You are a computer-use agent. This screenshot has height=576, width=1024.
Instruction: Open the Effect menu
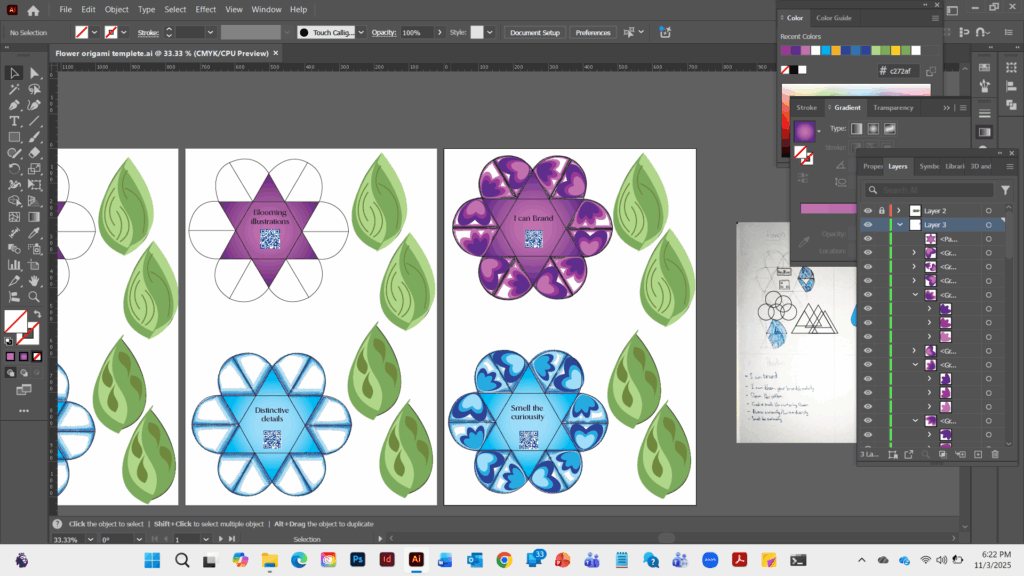[206, 9]
